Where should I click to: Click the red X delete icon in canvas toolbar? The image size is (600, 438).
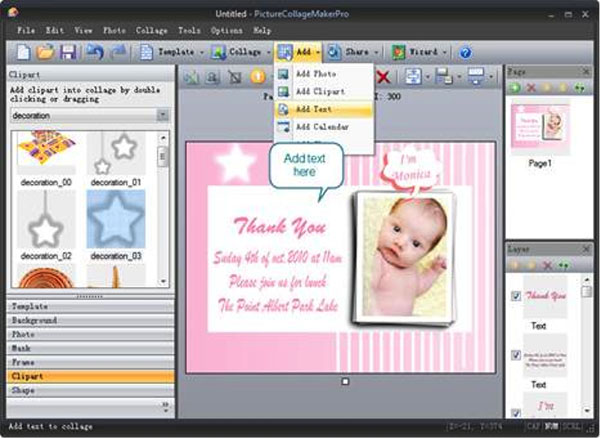coord(382,78)
